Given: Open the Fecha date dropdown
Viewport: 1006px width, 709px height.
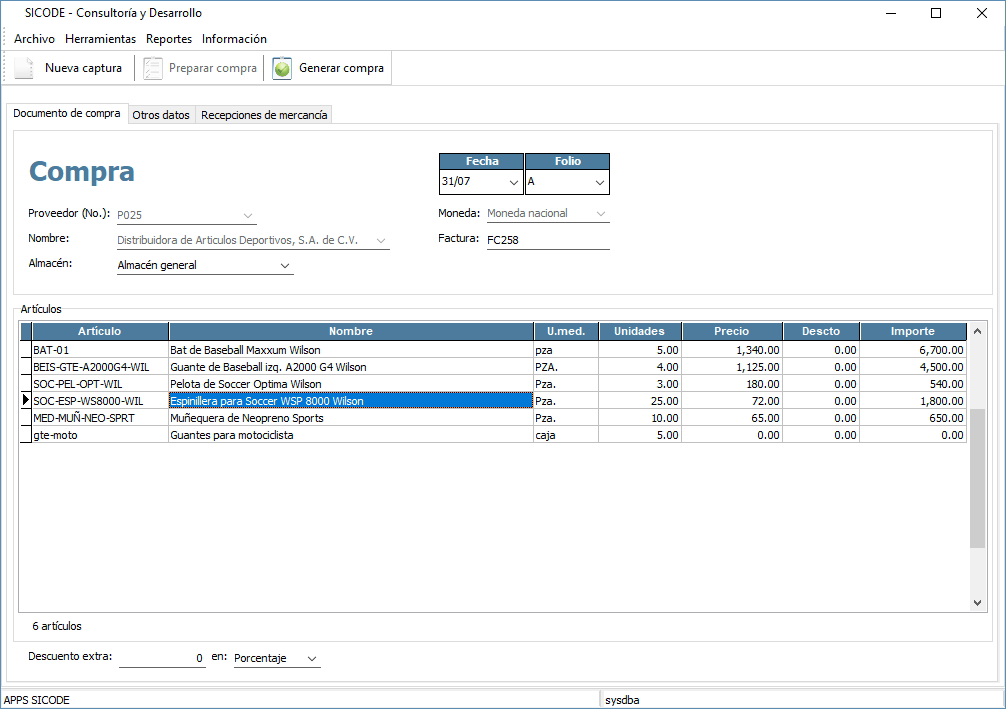Looking at the screenshot, I should [514, 183].
